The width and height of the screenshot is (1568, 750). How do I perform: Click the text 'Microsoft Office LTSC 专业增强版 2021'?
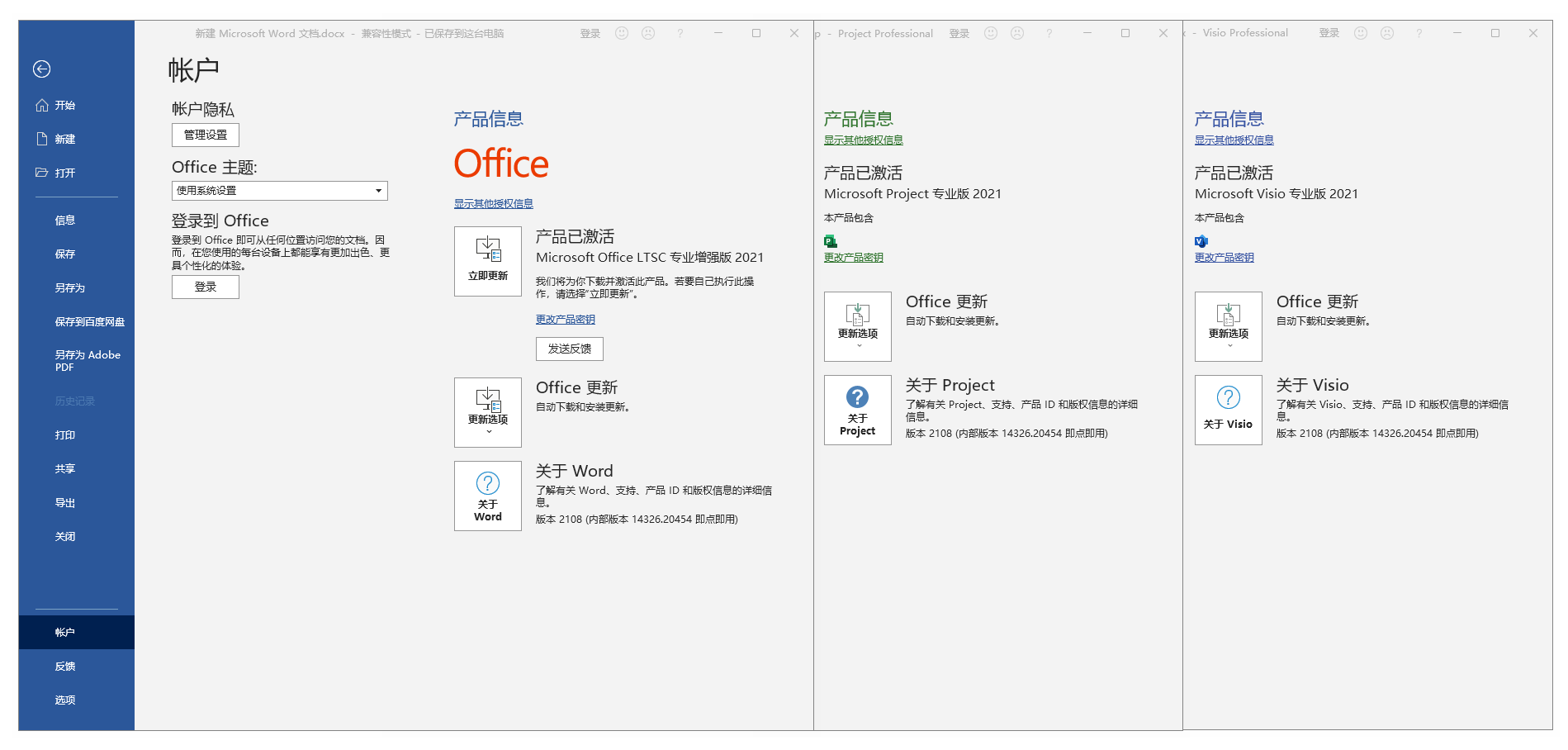click(x=650, y=258)
